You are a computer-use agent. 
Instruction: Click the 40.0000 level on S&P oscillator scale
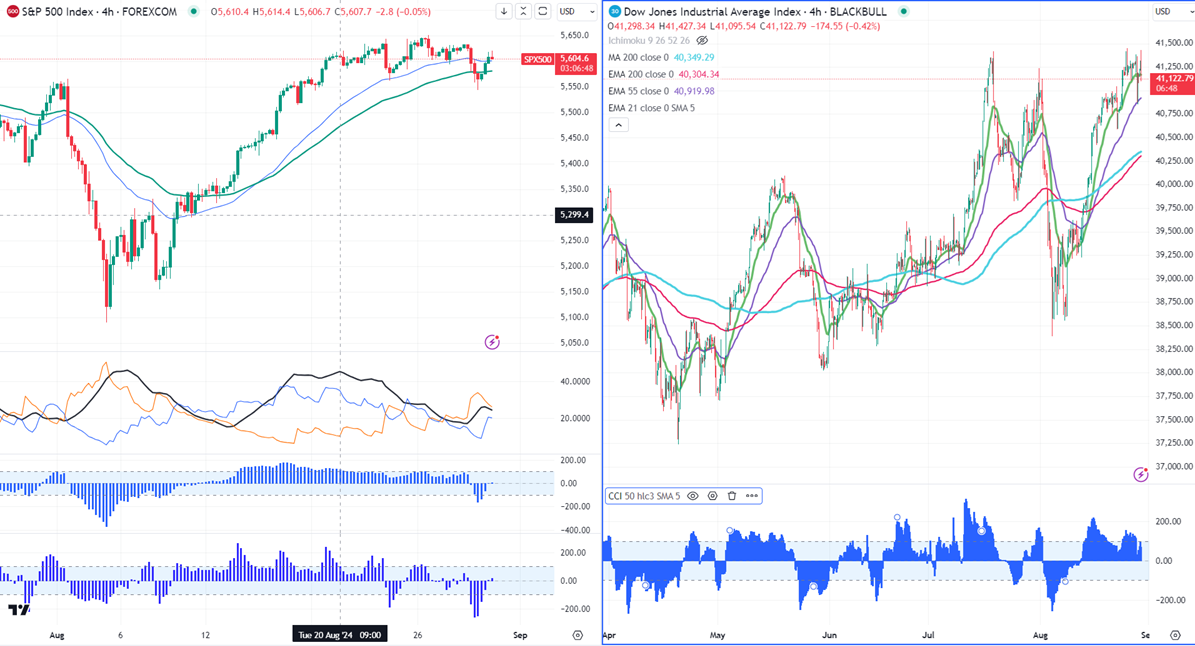coord(575,381)
